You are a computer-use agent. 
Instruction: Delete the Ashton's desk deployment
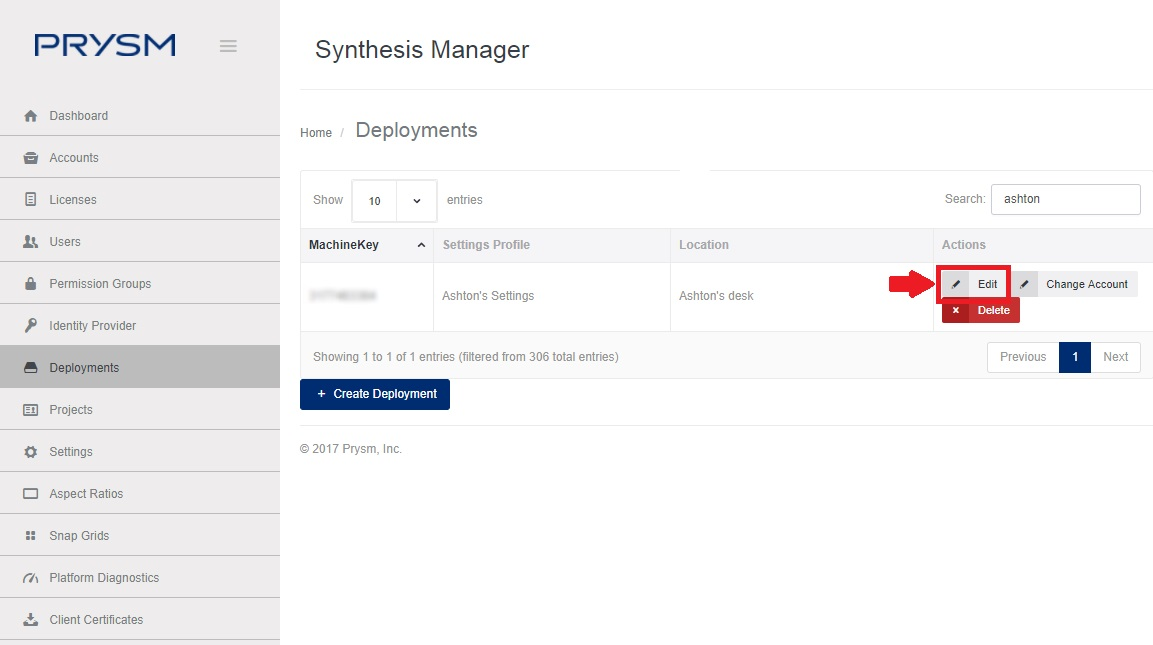pos(980,310)
